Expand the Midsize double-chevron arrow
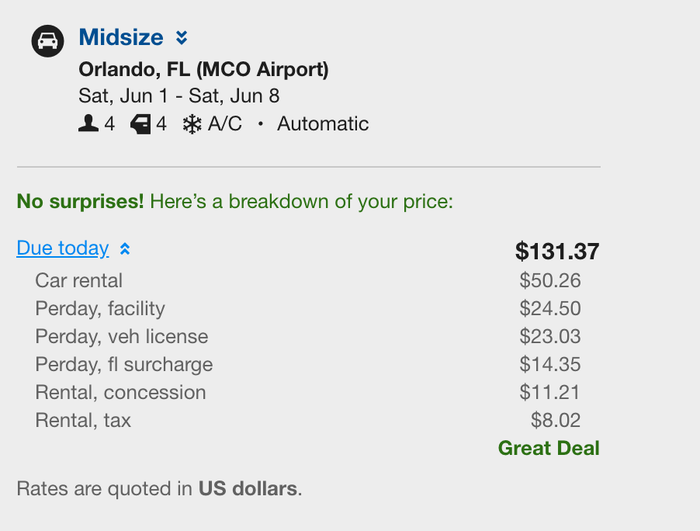 point(181,38)
